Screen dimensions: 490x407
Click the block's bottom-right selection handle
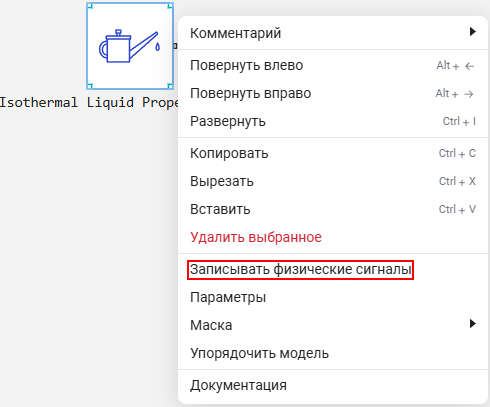click(x=170, y=86)
